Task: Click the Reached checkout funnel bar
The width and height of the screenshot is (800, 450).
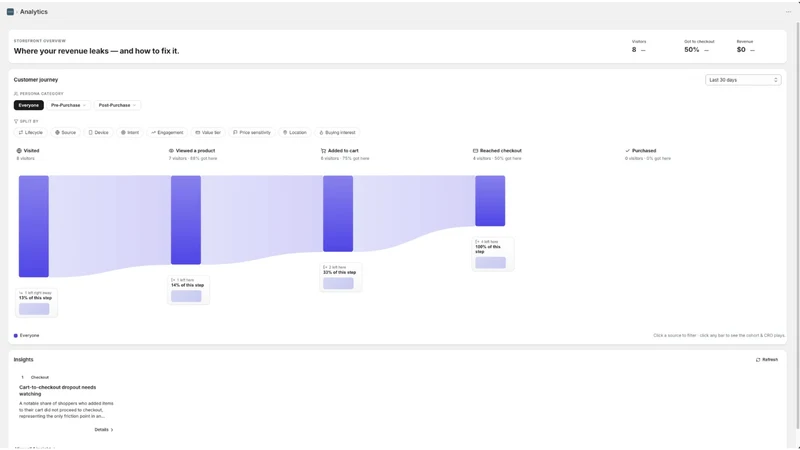Action: 490,201
